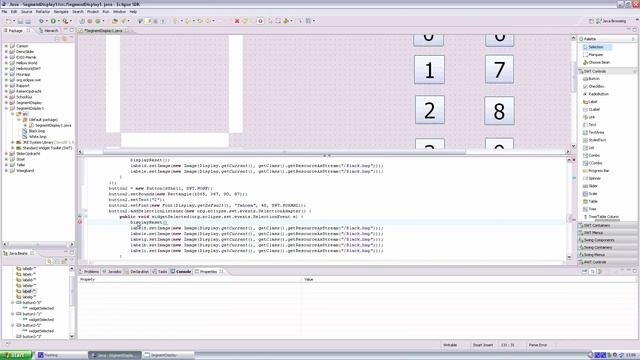This screenshot has width=640, height=360.
Task: Expand the SWT Menus palette drawer
Action: [x=607, y=233]
